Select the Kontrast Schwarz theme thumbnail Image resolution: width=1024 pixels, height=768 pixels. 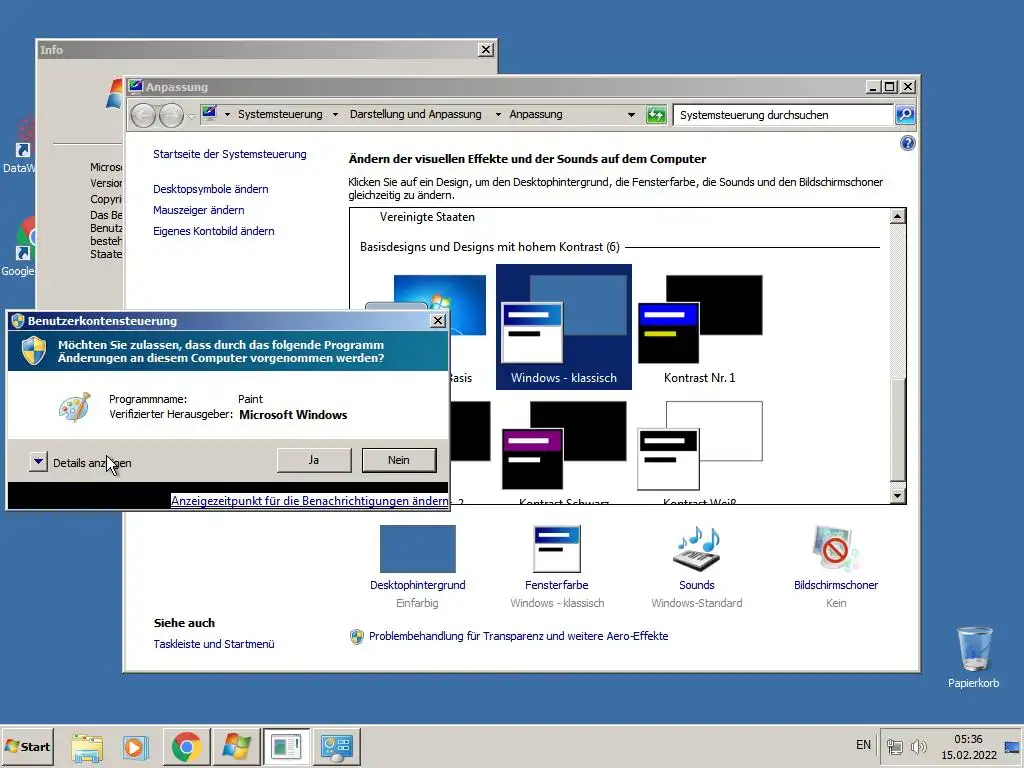click(564, 445)
